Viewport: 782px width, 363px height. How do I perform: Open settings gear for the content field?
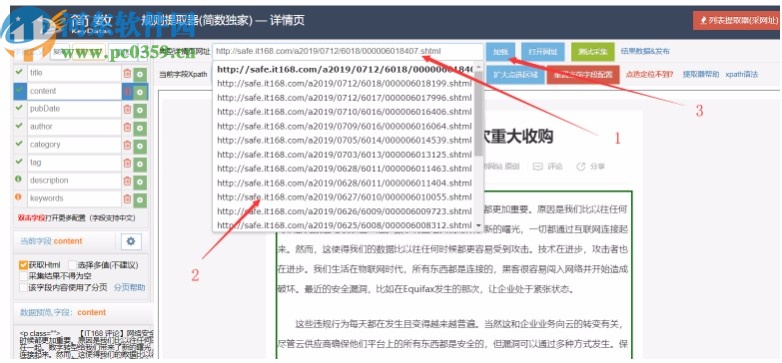140,92
